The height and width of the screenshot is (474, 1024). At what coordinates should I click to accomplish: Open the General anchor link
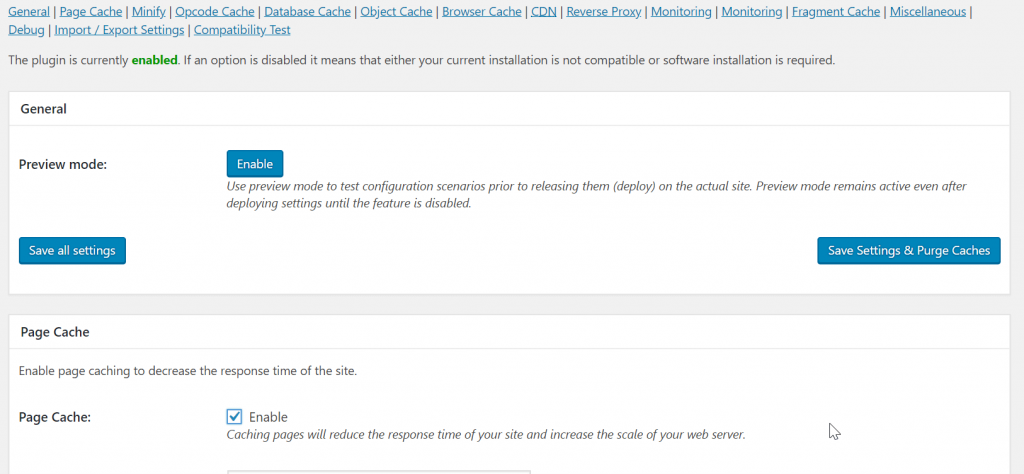coord(29,11)
